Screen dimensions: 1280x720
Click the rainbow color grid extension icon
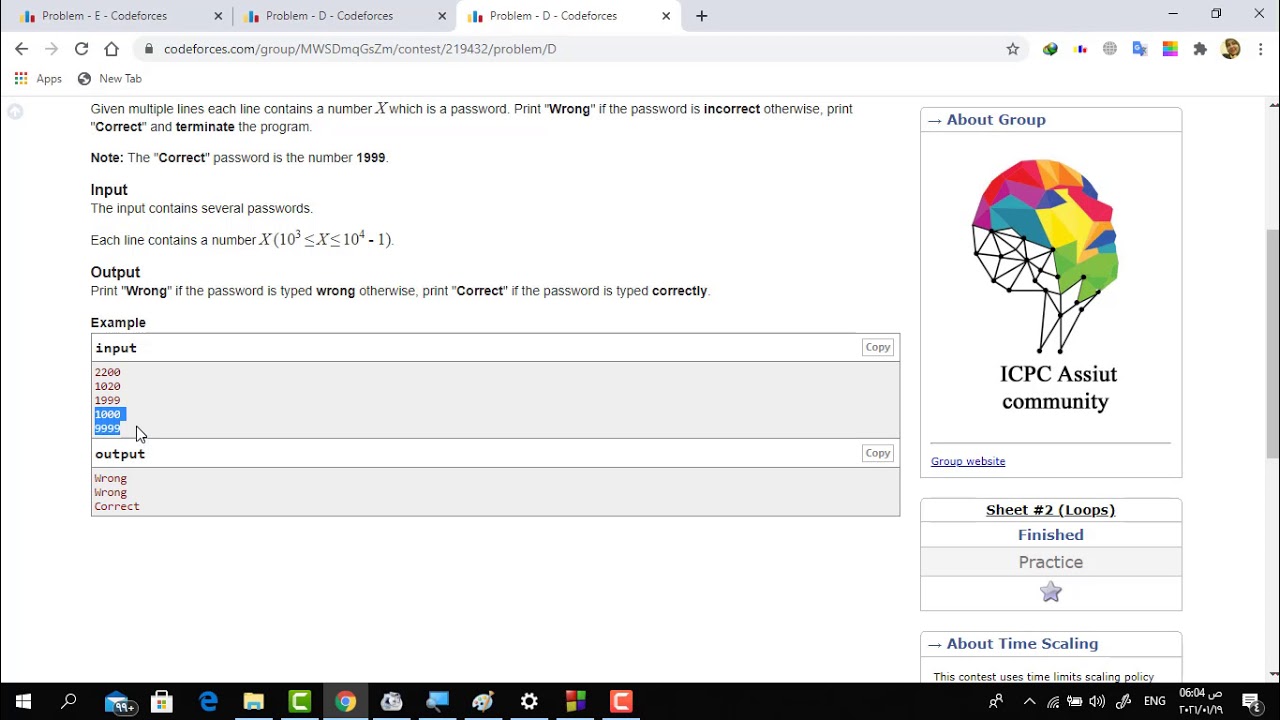(1170, 48)
